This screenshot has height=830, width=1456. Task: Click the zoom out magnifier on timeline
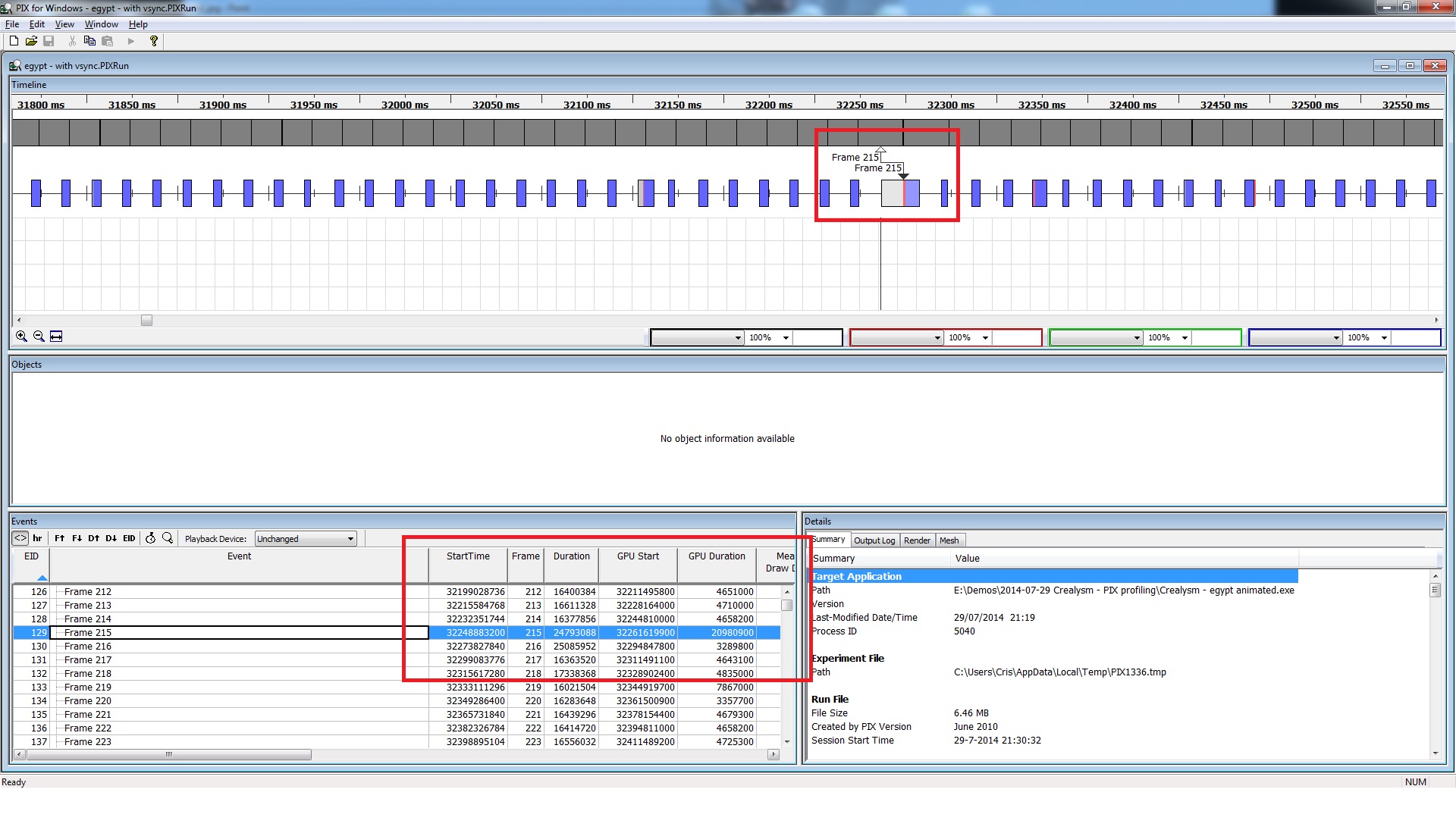(x=39, y=337)
